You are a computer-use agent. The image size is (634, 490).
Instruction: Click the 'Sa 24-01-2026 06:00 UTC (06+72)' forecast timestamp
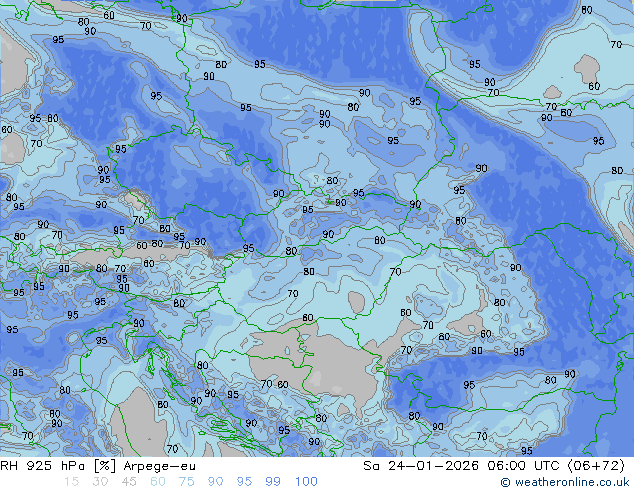[494, 466]
